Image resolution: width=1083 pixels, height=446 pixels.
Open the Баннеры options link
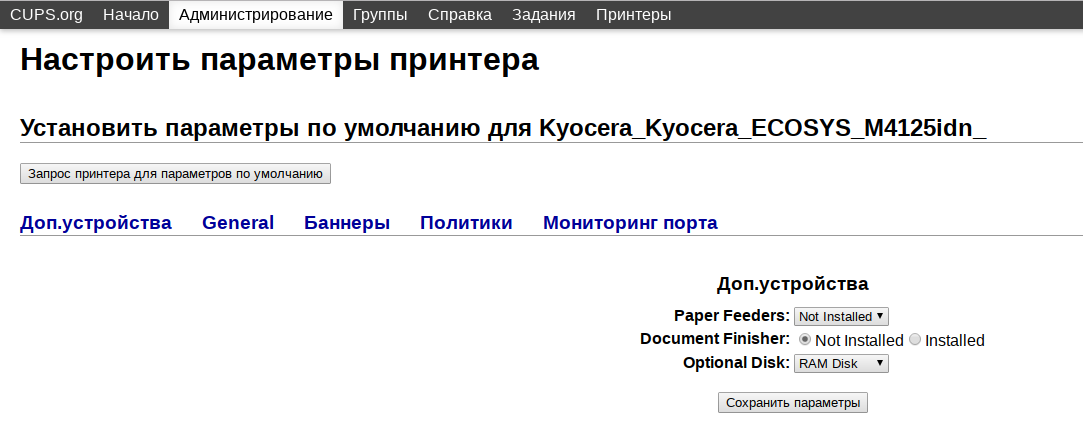click(x=347, y=223)
